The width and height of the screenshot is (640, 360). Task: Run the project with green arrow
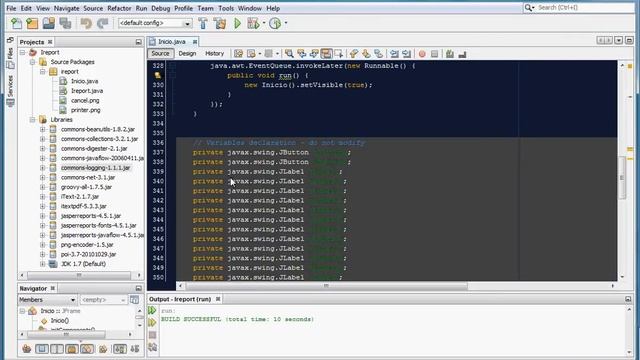click(238, 23)
